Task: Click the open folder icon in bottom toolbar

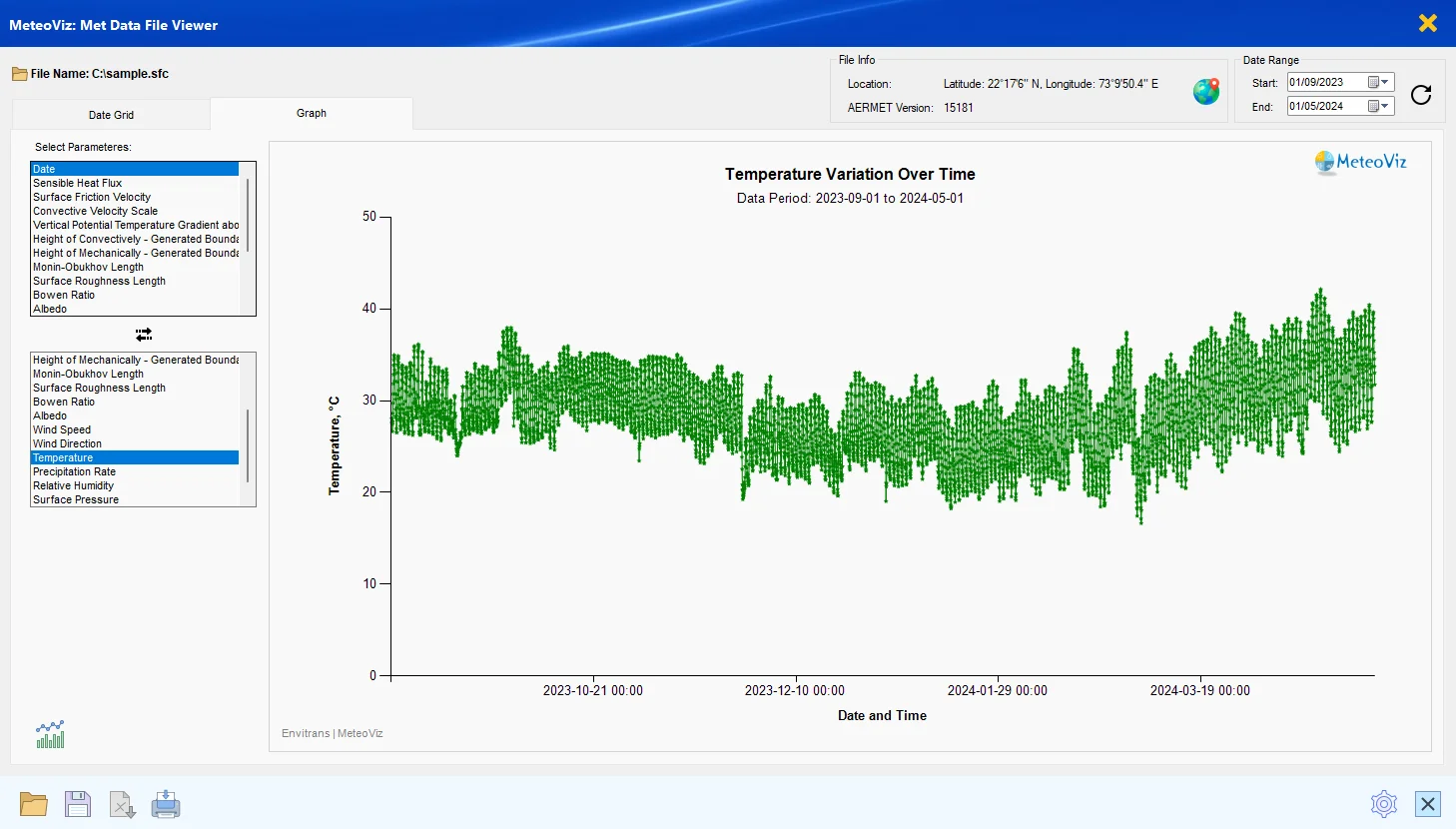Action: [x=33, y=804]
